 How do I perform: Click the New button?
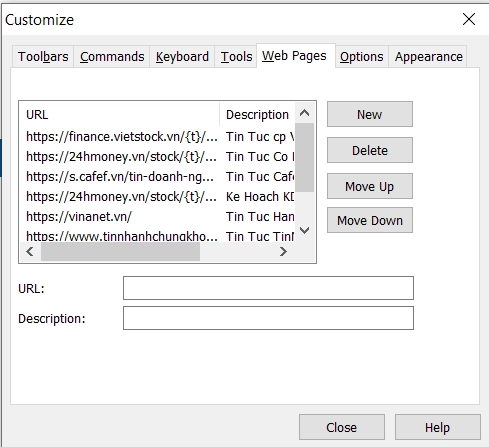pyautogui.click(x=370, y=114)
